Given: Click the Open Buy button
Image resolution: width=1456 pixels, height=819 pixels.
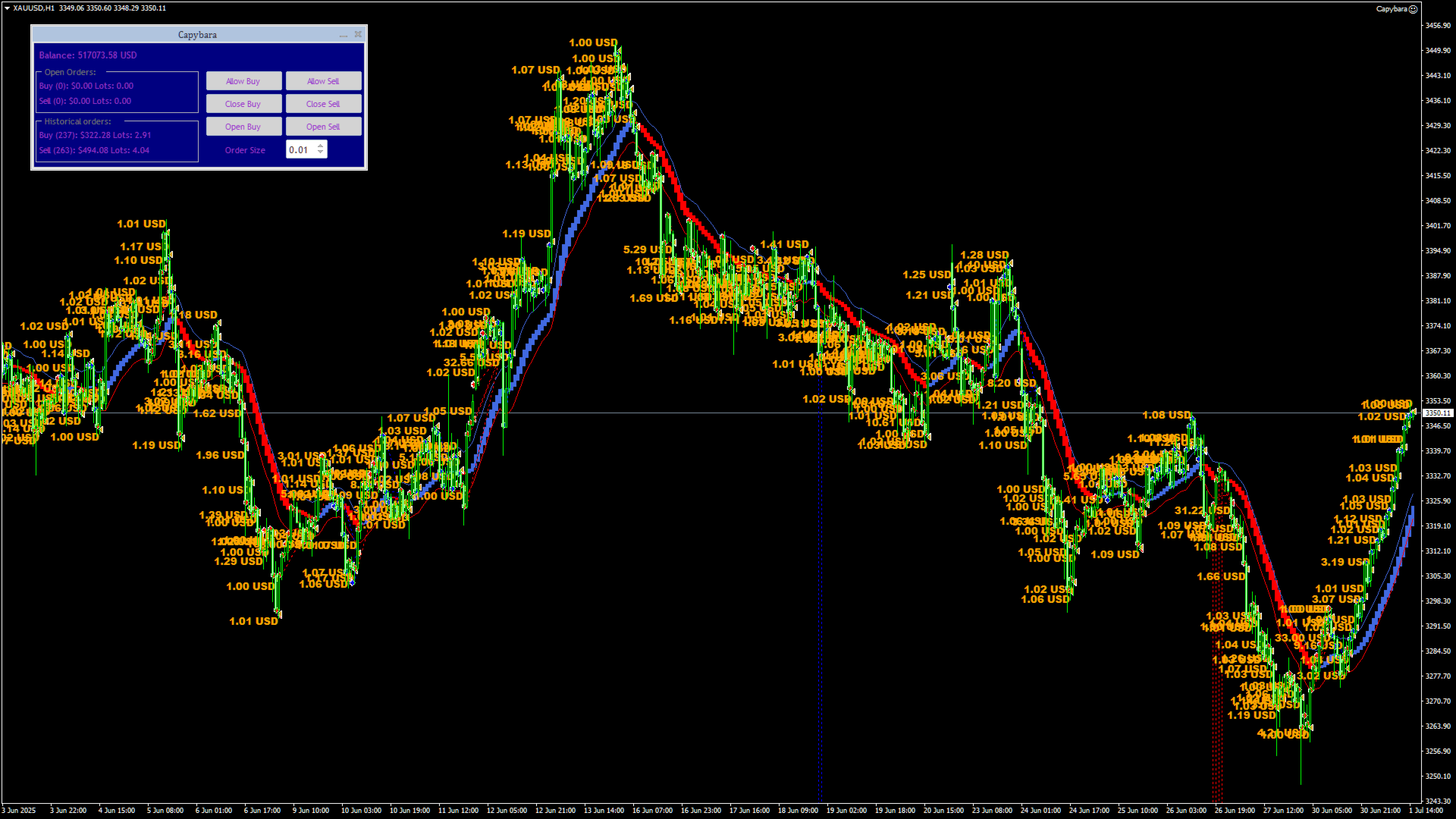Looking at the screenshot, I should pos(243,127).
